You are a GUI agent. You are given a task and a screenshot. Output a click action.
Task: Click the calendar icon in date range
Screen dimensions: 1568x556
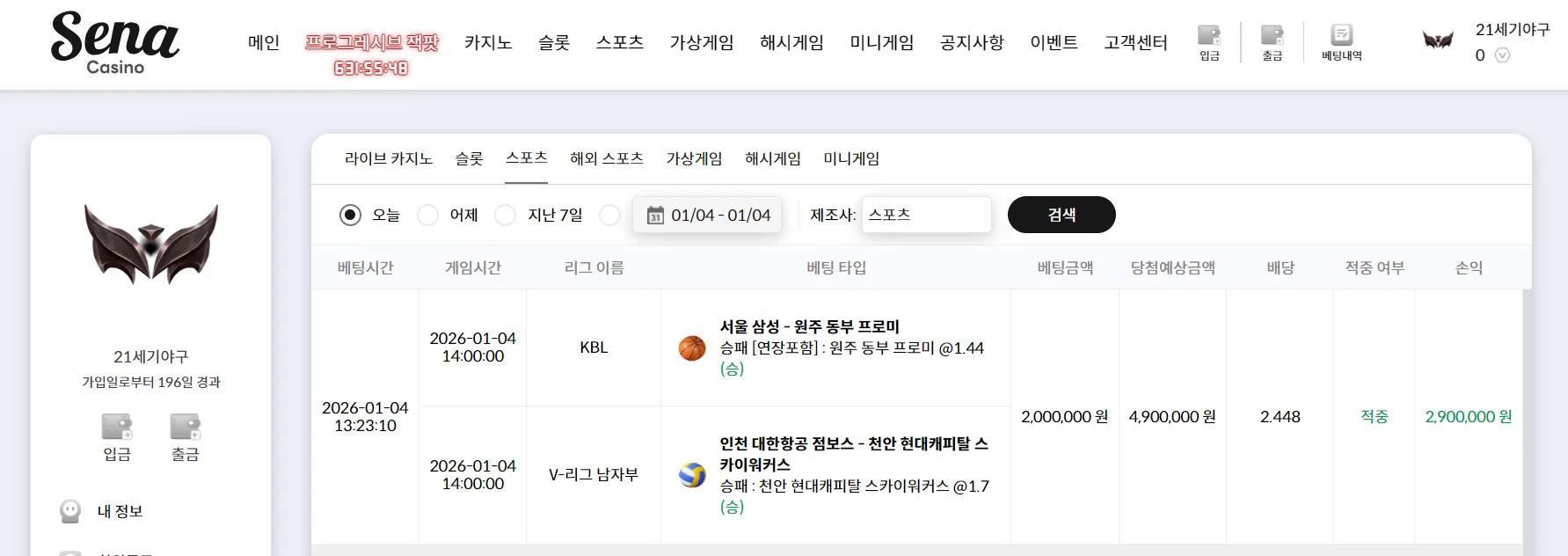point(655,216)
